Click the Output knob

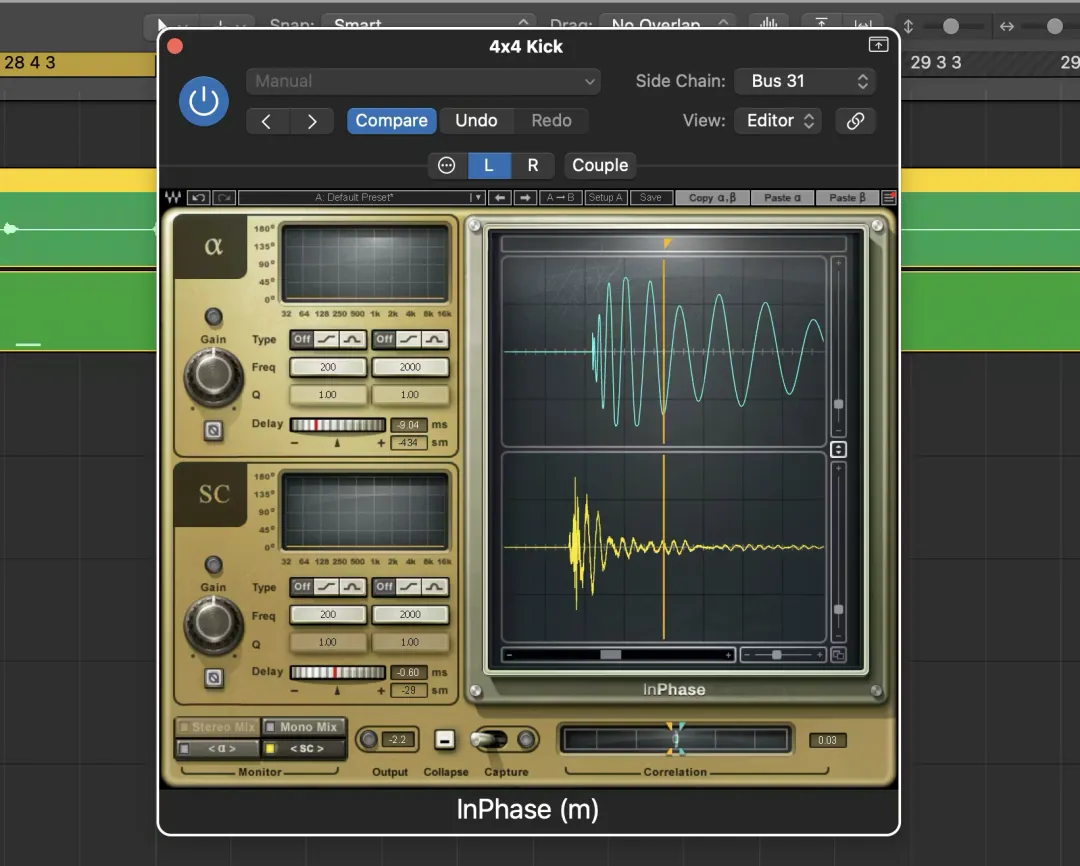pos(368,740)
